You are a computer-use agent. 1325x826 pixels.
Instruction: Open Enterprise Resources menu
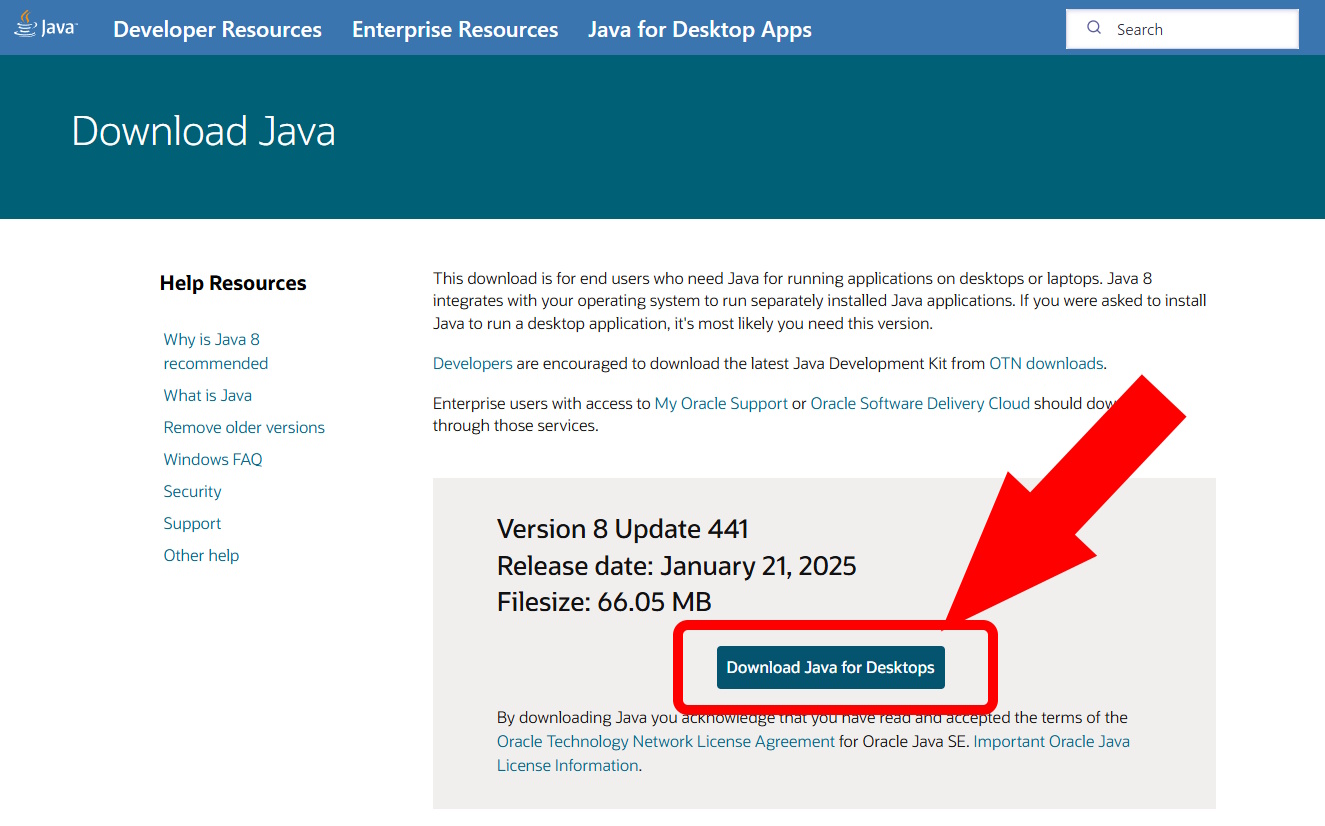coord(455,29)
